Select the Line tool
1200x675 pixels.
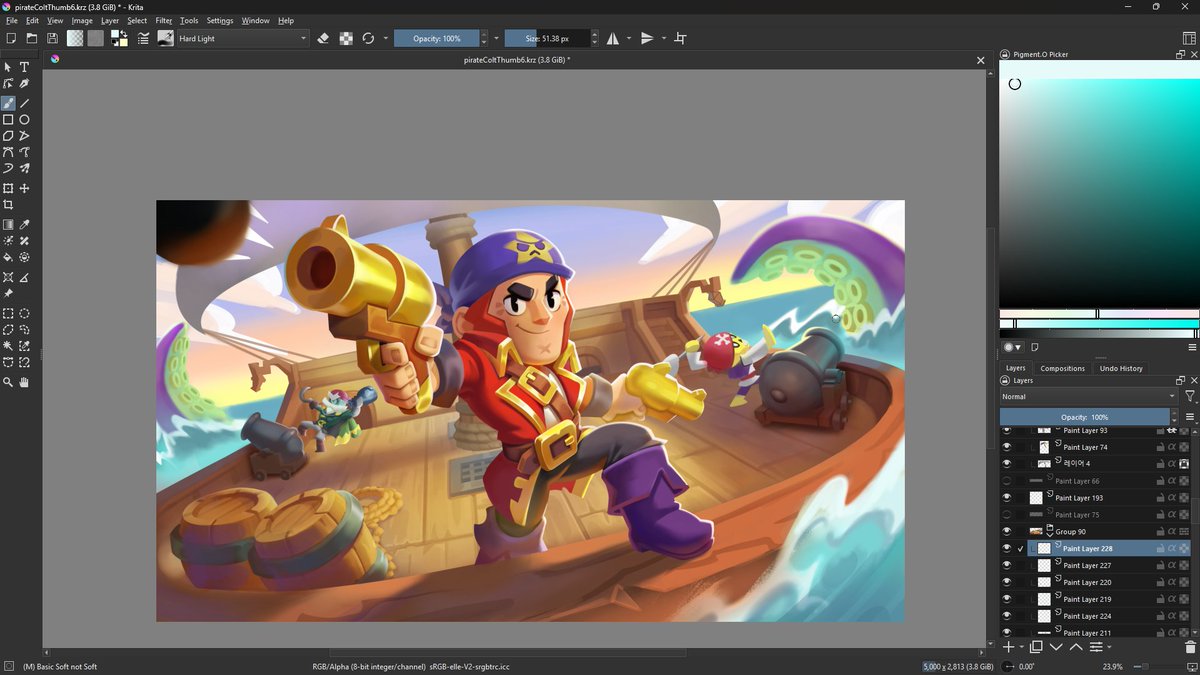pyautogui.click(x=25, y=103)
